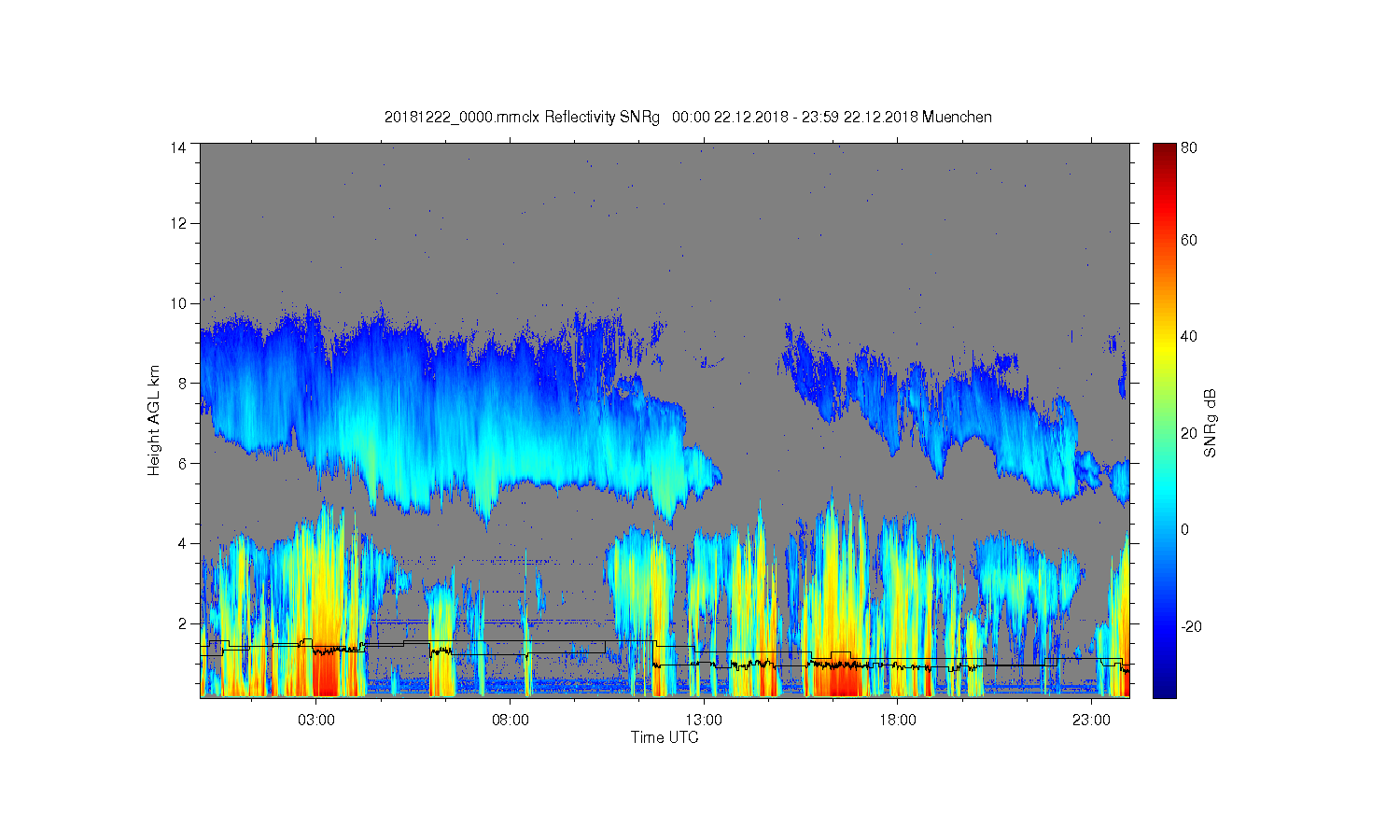The width and height of the screenshot is (1400, 840).
Task: Click the 'Height AGL km' axis label
Action: [154, 420]
